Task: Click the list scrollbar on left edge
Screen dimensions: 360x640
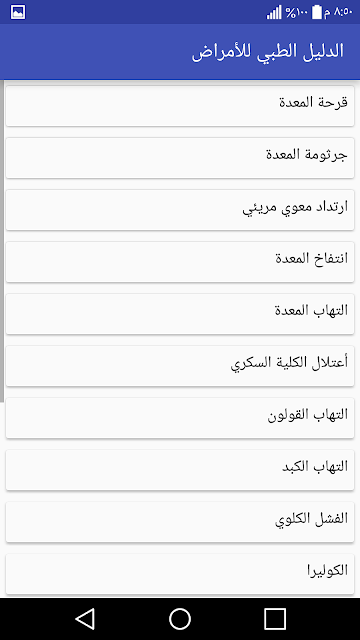Action: point(2,241)
